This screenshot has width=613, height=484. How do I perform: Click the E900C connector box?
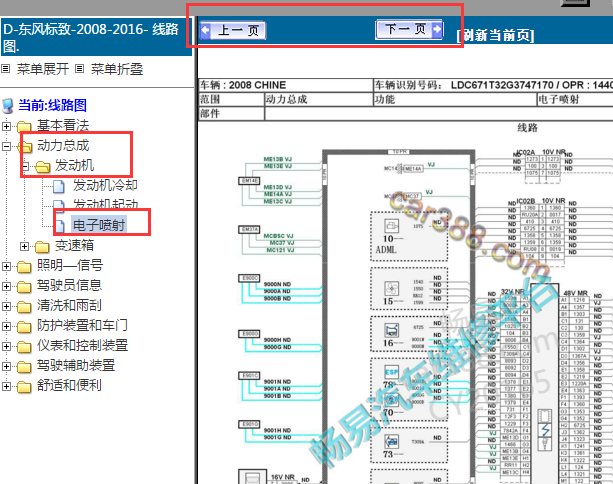249,278
